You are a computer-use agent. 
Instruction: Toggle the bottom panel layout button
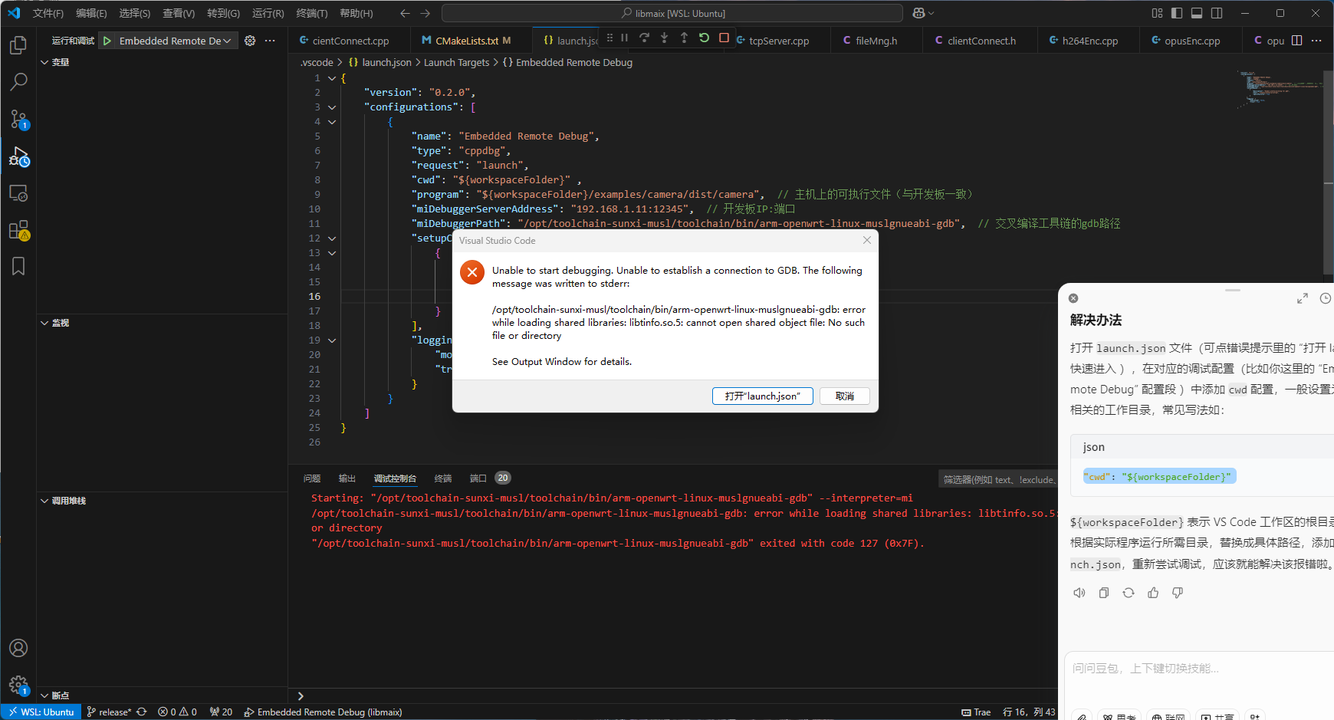(x=1197, y=13)
